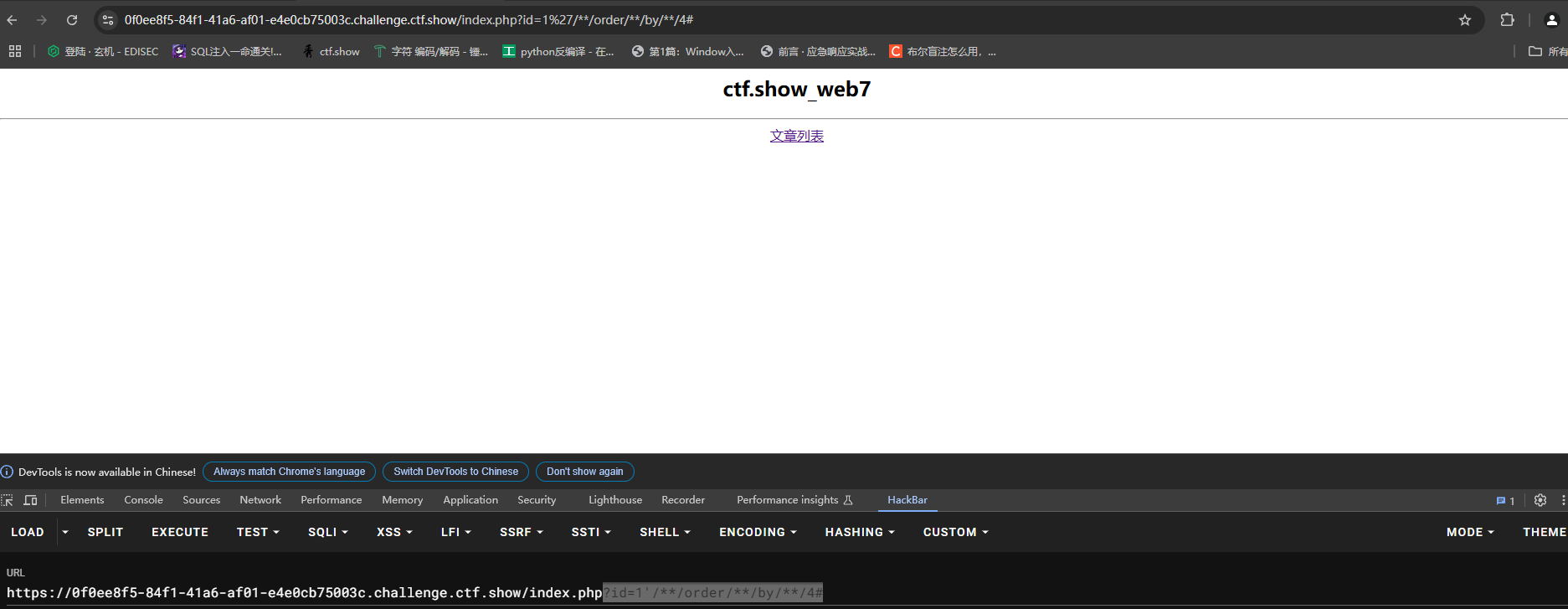Open the LFI dropdown menu

(456, 532)
